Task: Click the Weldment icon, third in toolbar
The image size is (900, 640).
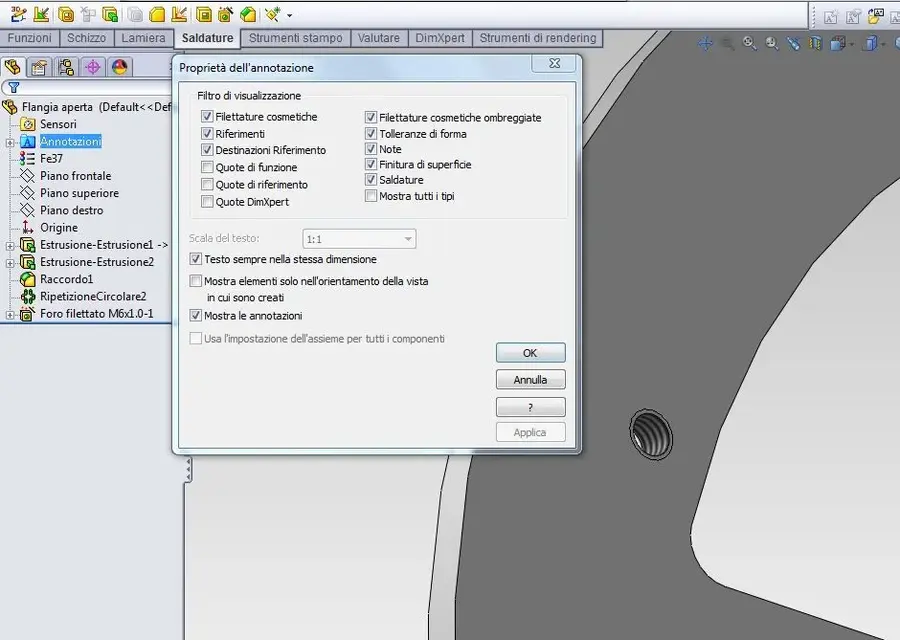Action: point(66,14)
